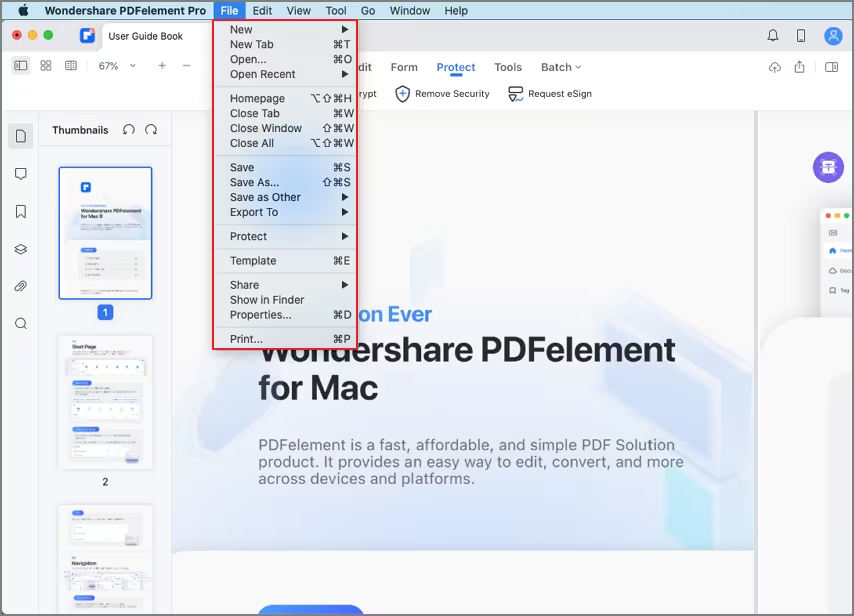
Task: Zoom in with the plus icon
Action: [162, 66]
